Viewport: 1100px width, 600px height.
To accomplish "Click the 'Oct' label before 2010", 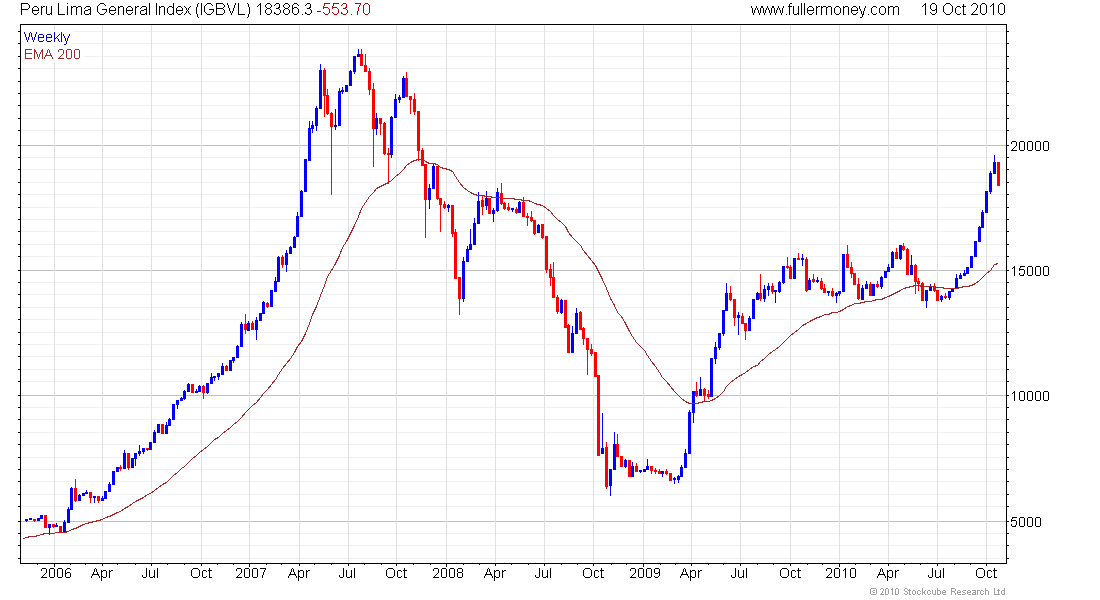I will click(790, 573).
